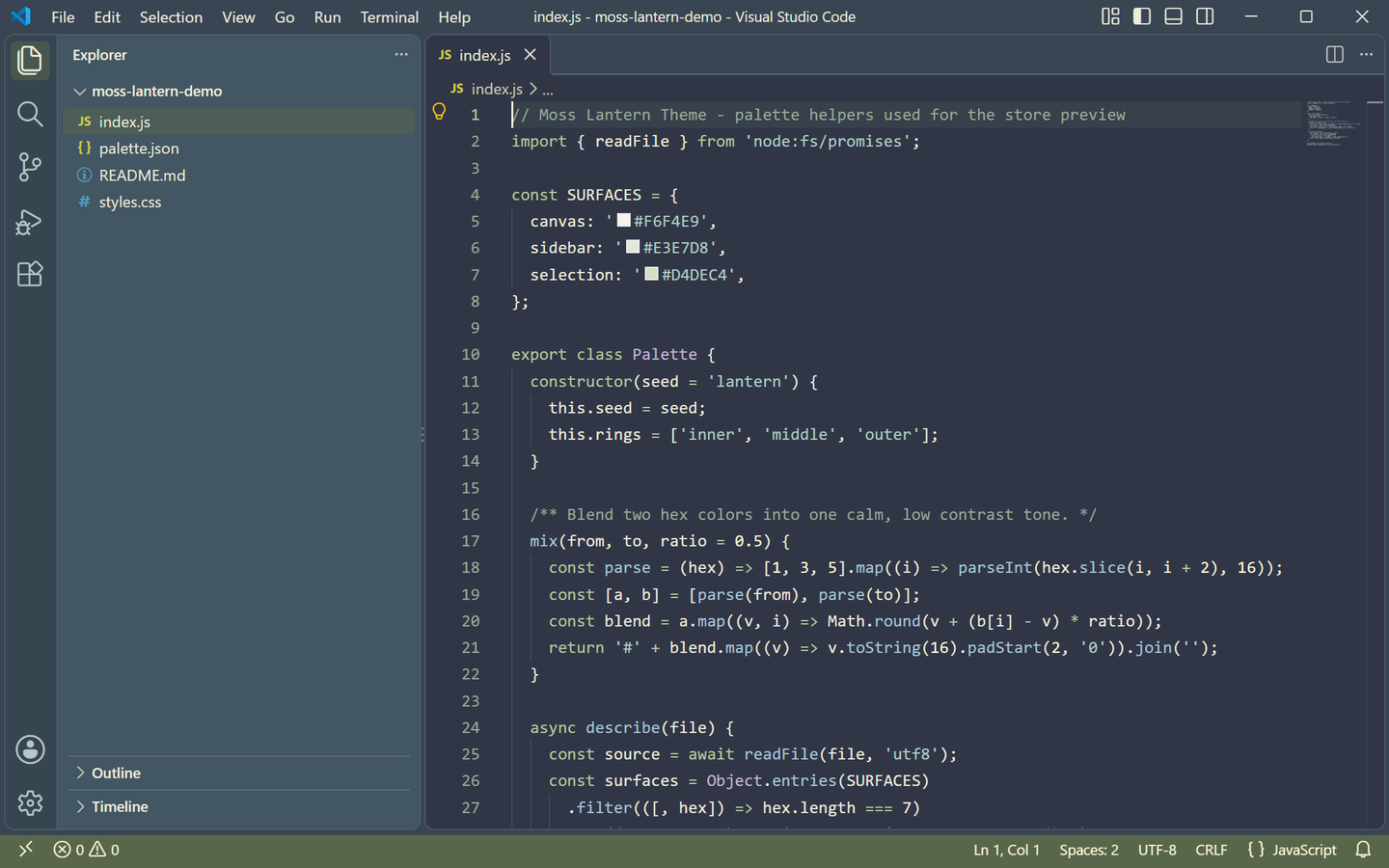Open the Selection menu
The height and width of the screenshot is (868, 1389).
tap(171, 17)
